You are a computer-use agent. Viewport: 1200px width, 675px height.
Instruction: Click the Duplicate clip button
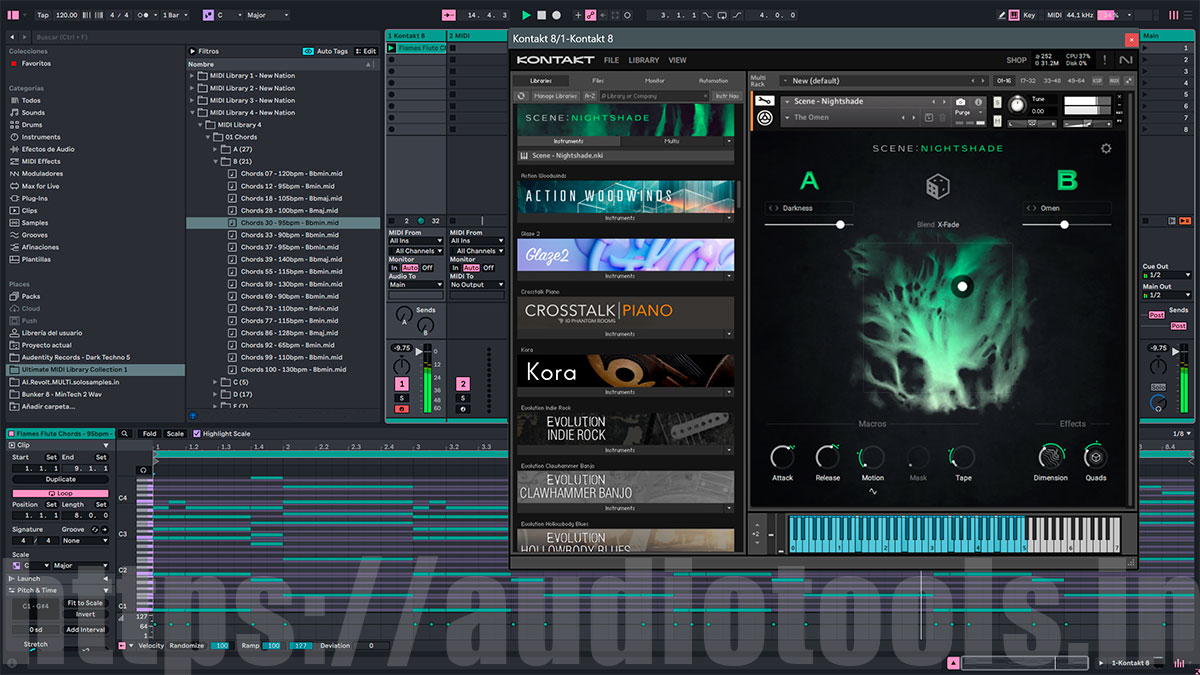click(x=60, y=479)
